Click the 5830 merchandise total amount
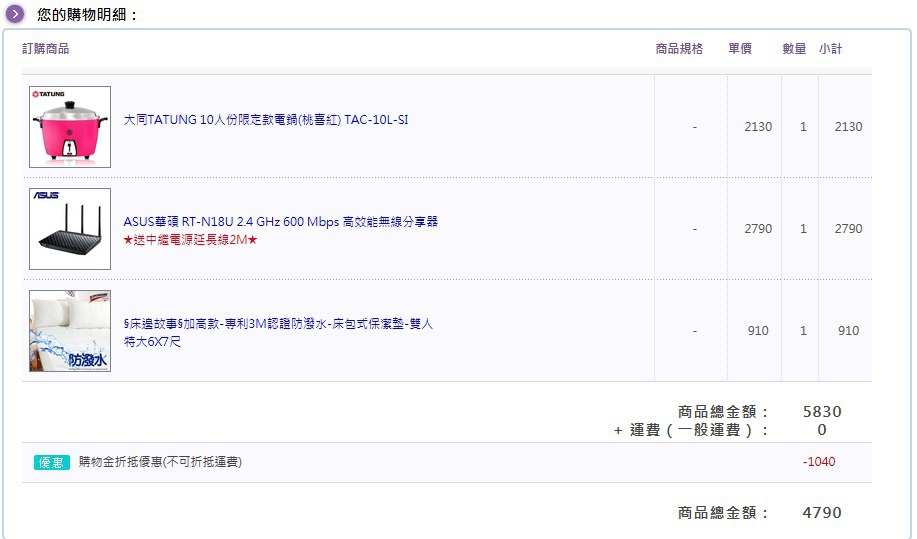Screen dimensions: 917x539 822,412
